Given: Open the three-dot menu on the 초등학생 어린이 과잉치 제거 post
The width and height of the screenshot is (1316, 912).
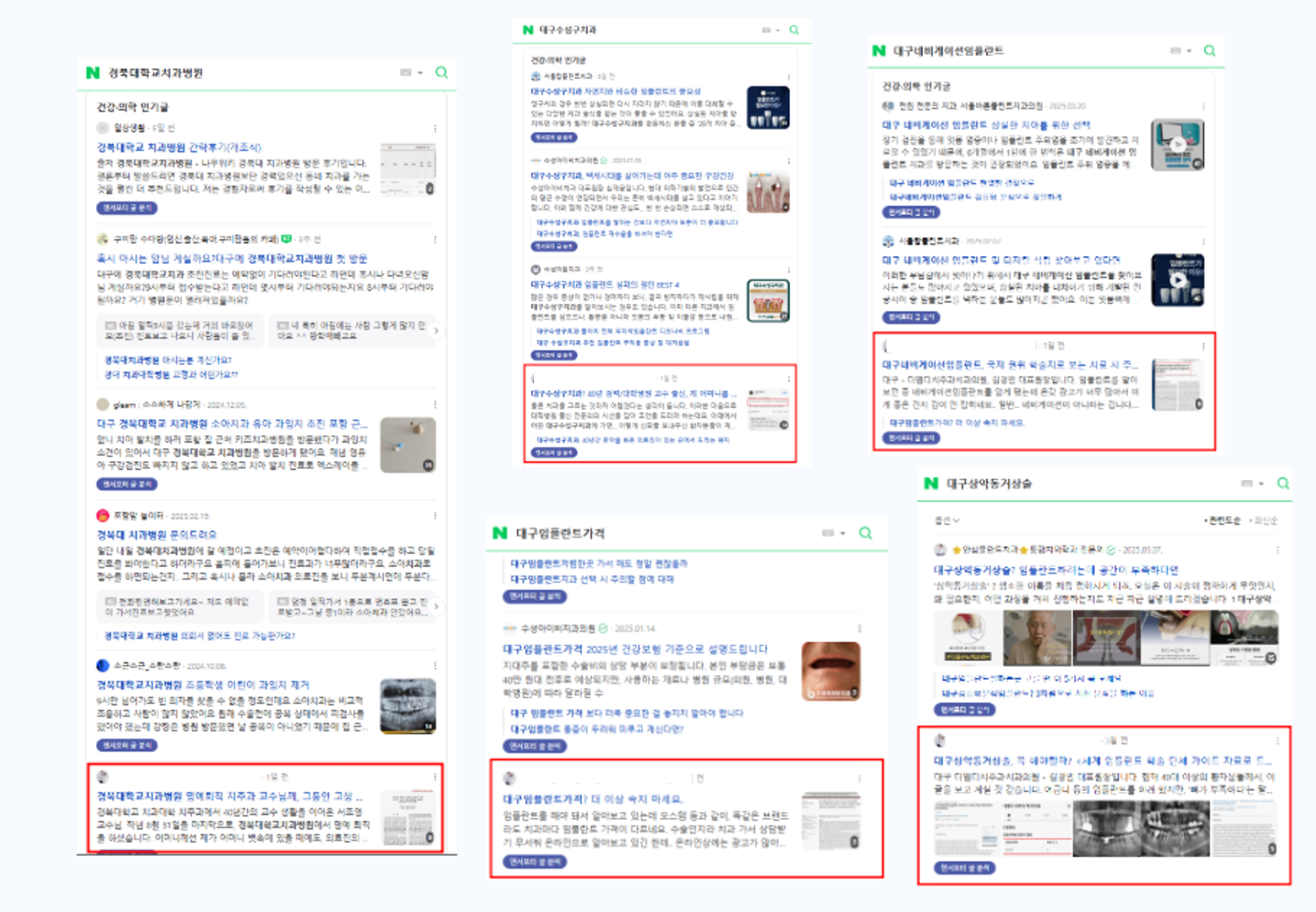Looking at the screenshot, I should click(435, 666).
